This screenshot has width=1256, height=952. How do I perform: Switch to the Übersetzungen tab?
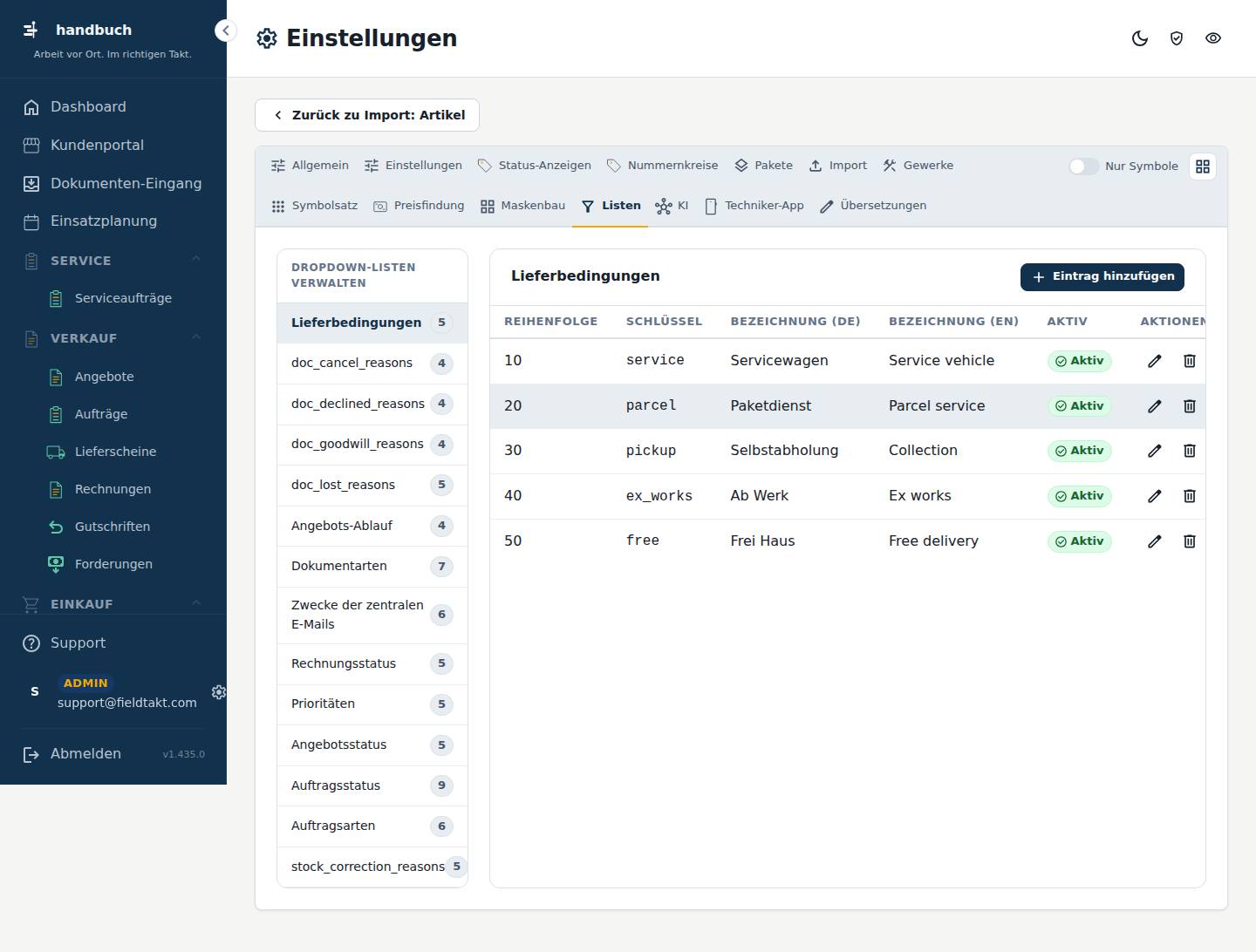tap(873, 206)
